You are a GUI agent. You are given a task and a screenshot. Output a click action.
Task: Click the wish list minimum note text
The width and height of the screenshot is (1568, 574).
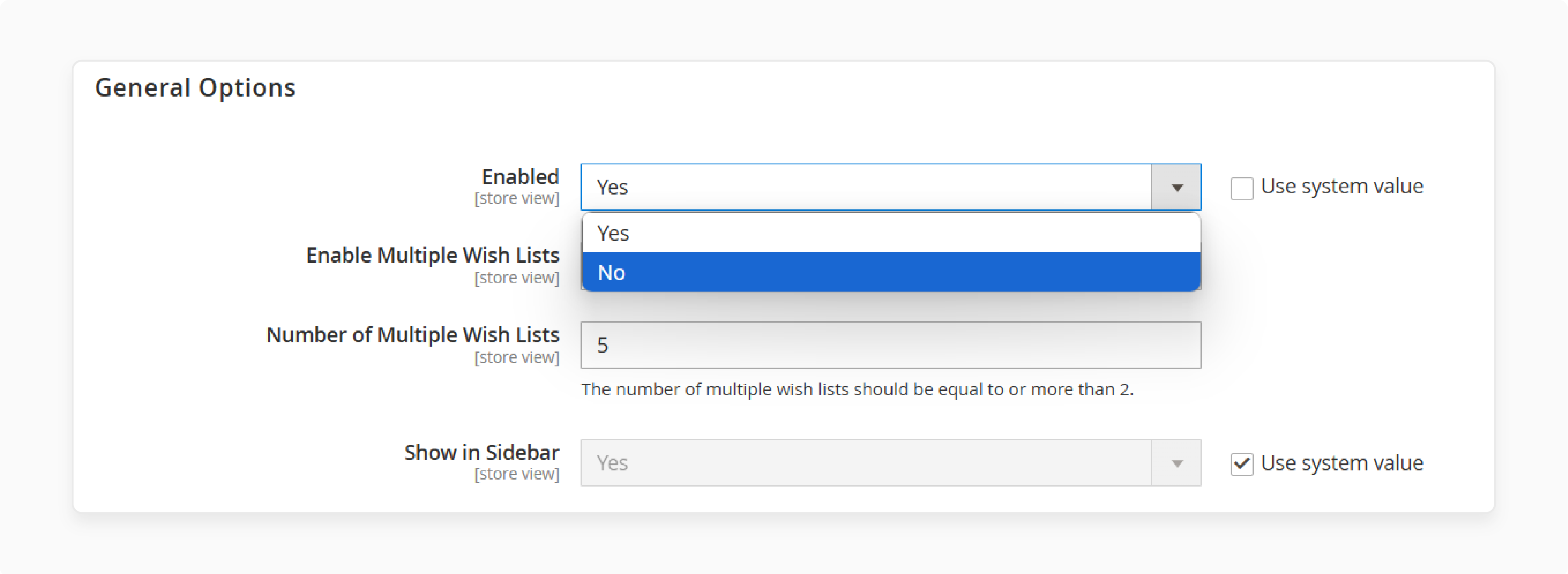[857, 389]
